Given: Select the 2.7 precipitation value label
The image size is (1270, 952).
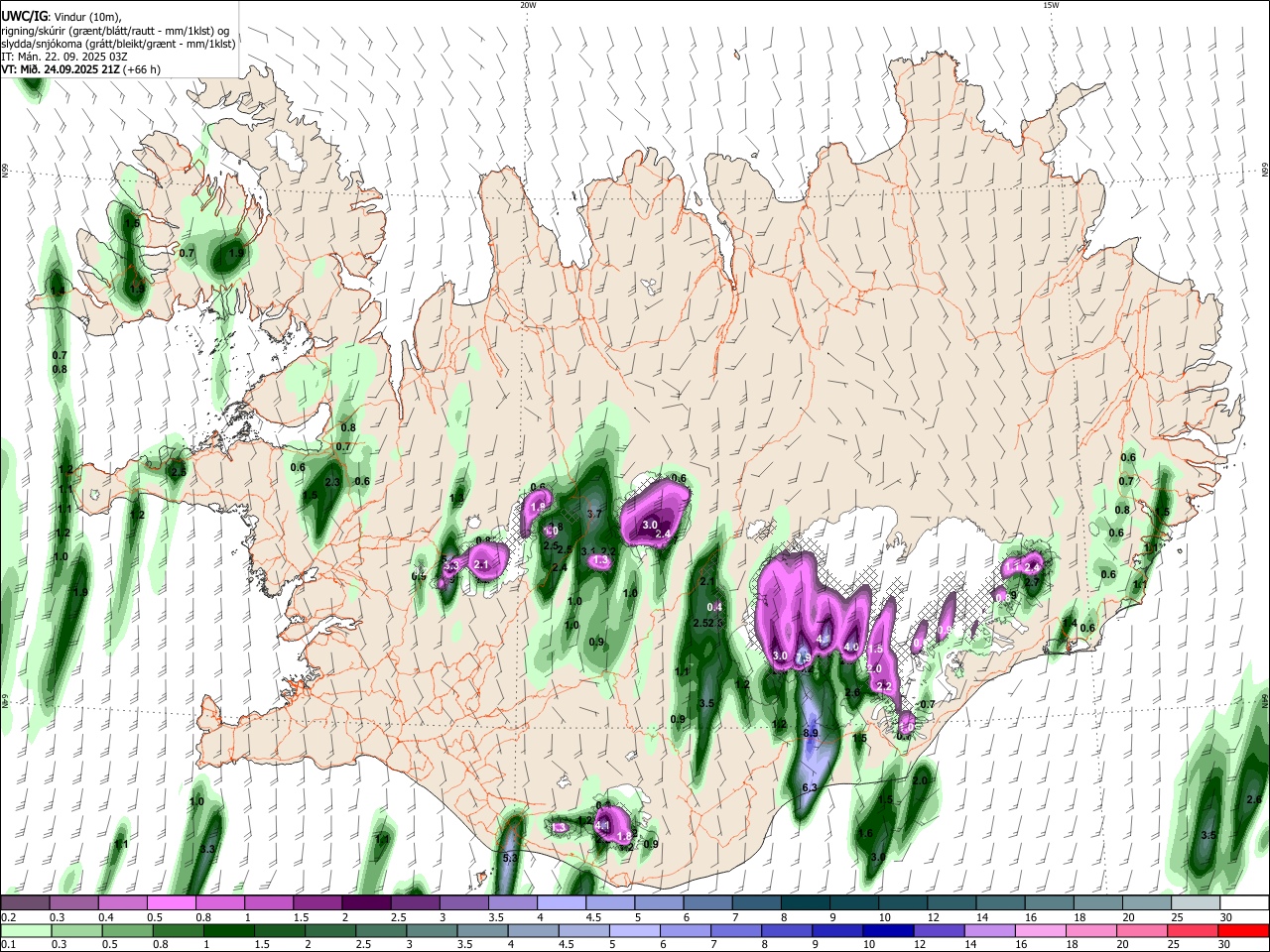Looking at the screenshot, I should tap(1031, 583).
